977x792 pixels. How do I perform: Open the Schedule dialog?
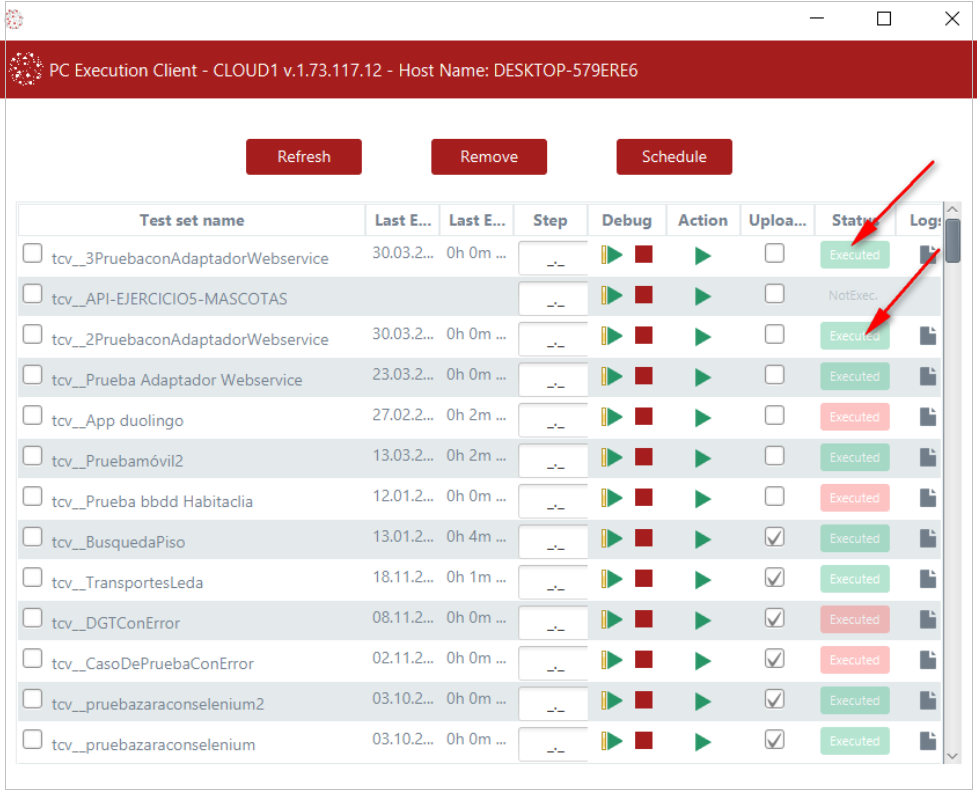point(674,157)
